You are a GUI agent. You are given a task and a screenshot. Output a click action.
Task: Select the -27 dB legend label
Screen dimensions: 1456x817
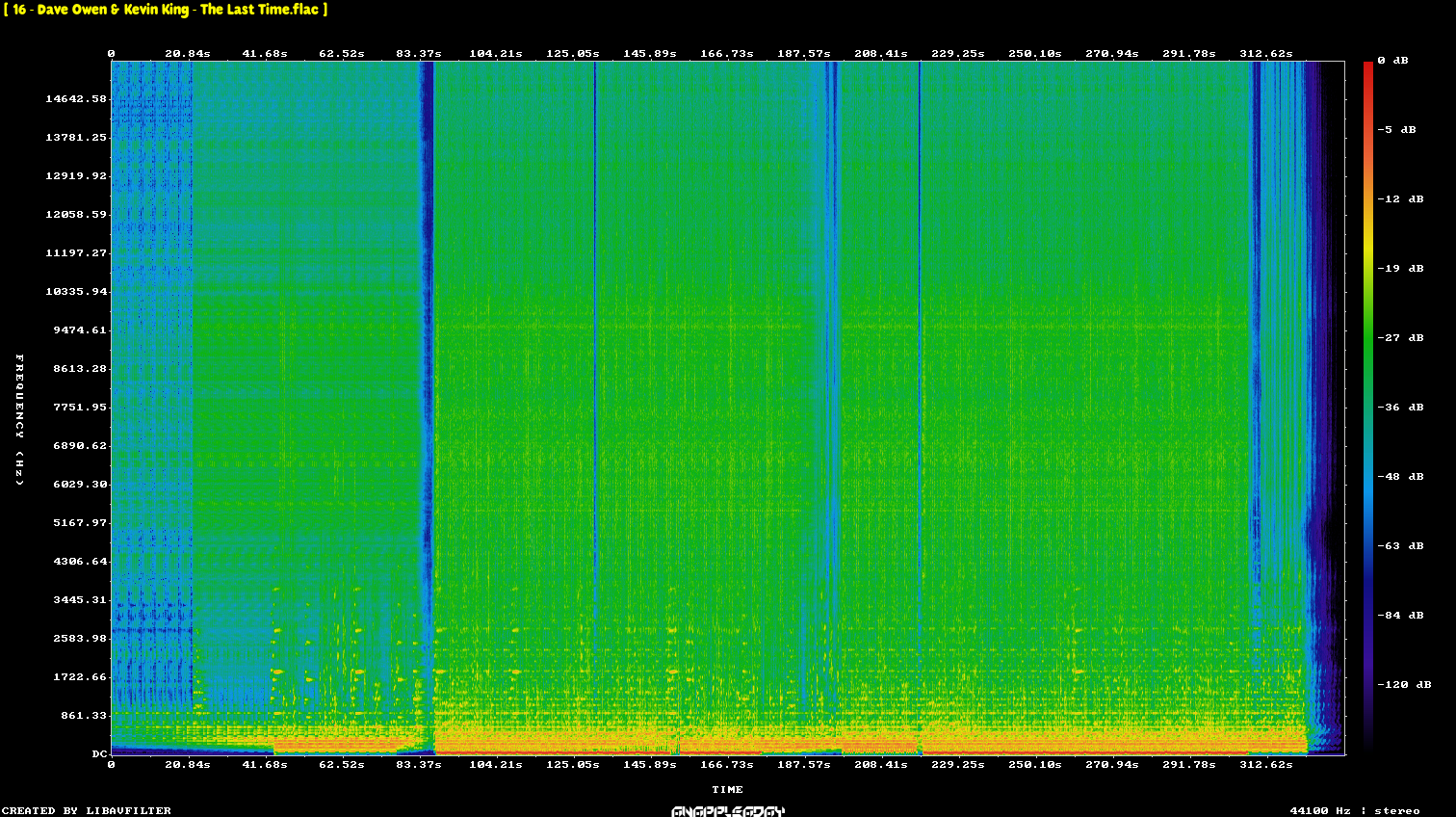[x=1400, y=338]
